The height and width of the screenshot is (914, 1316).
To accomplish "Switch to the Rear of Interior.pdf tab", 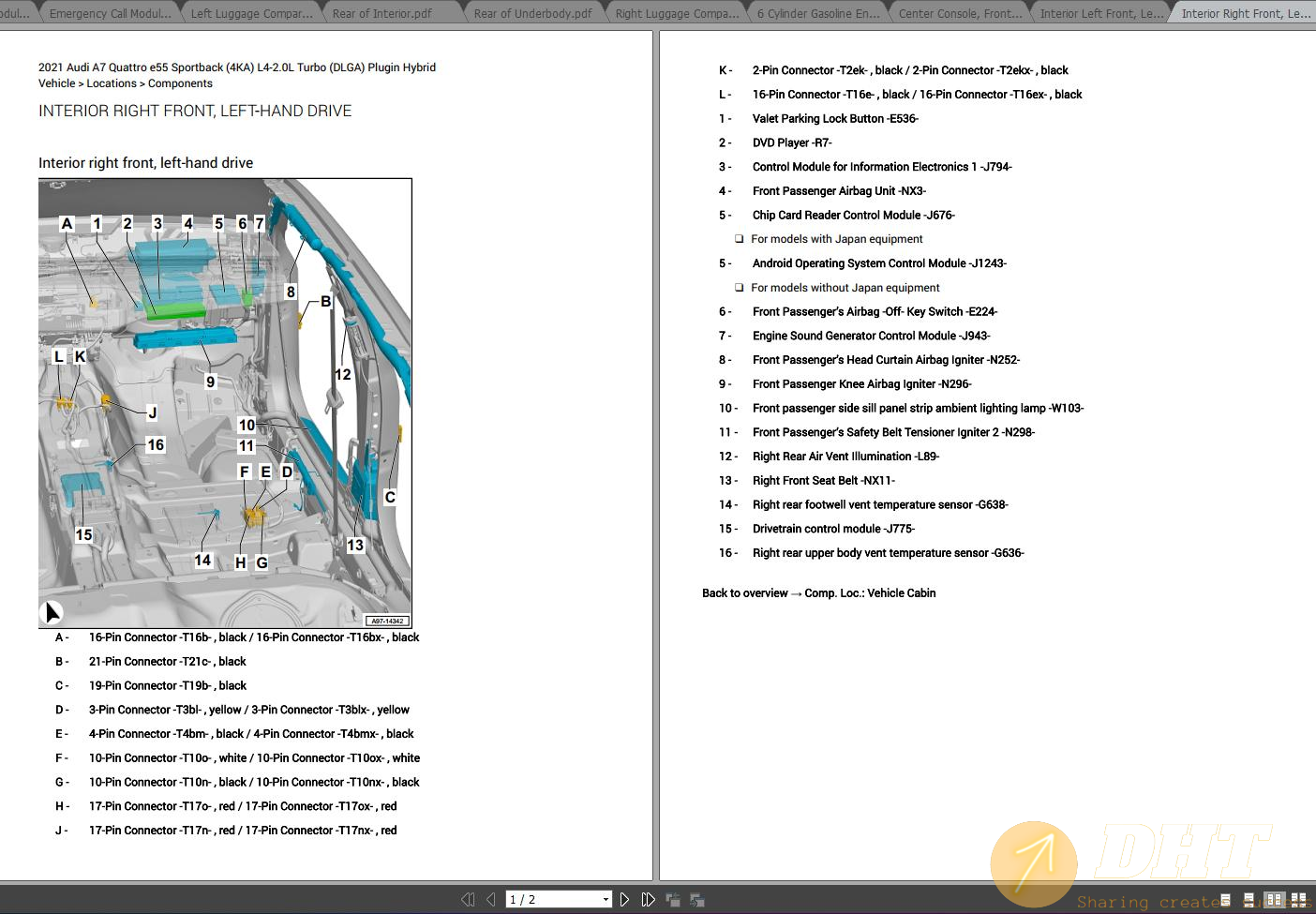I will coord(382,13).
